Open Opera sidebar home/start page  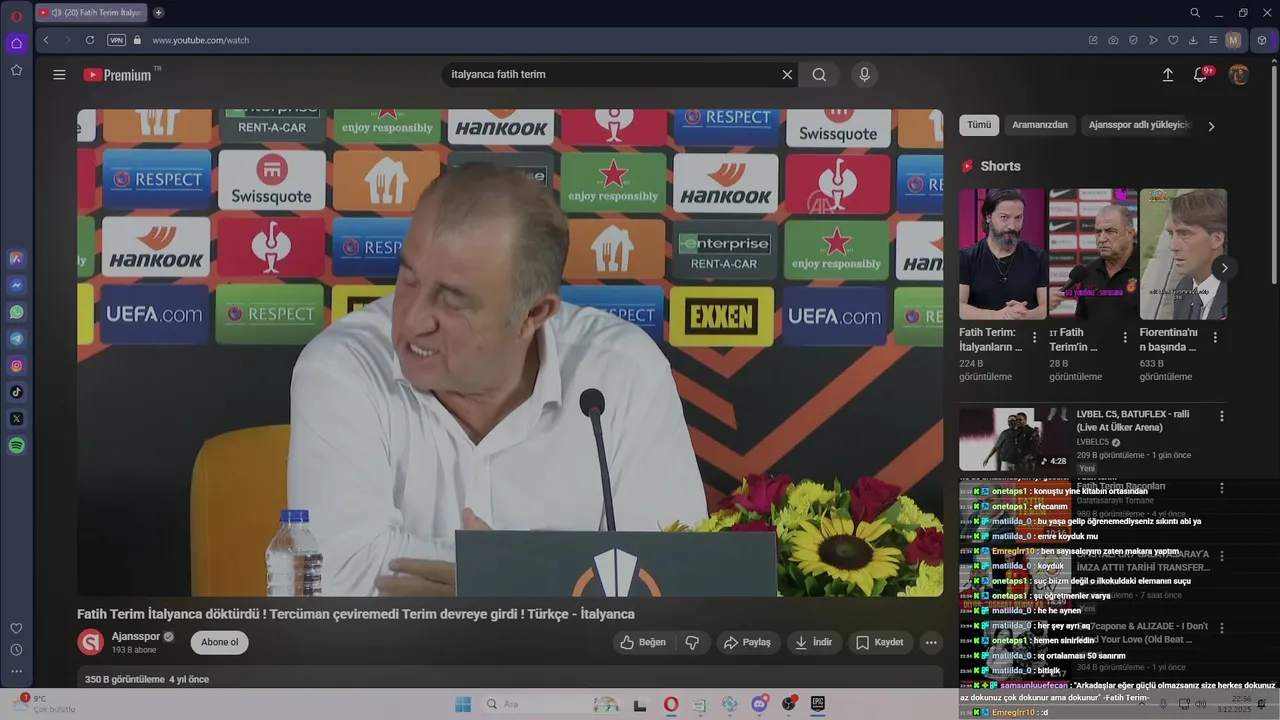coord(16,43)
